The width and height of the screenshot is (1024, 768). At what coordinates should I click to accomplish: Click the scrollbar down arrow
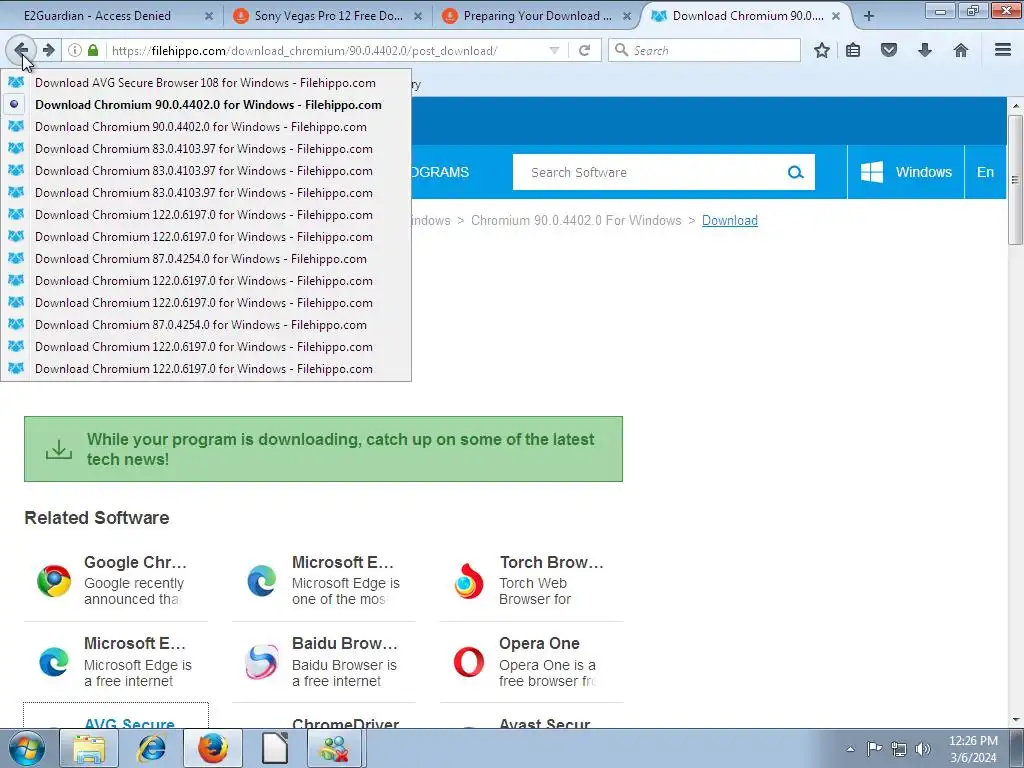click(x=1016, y=720)
